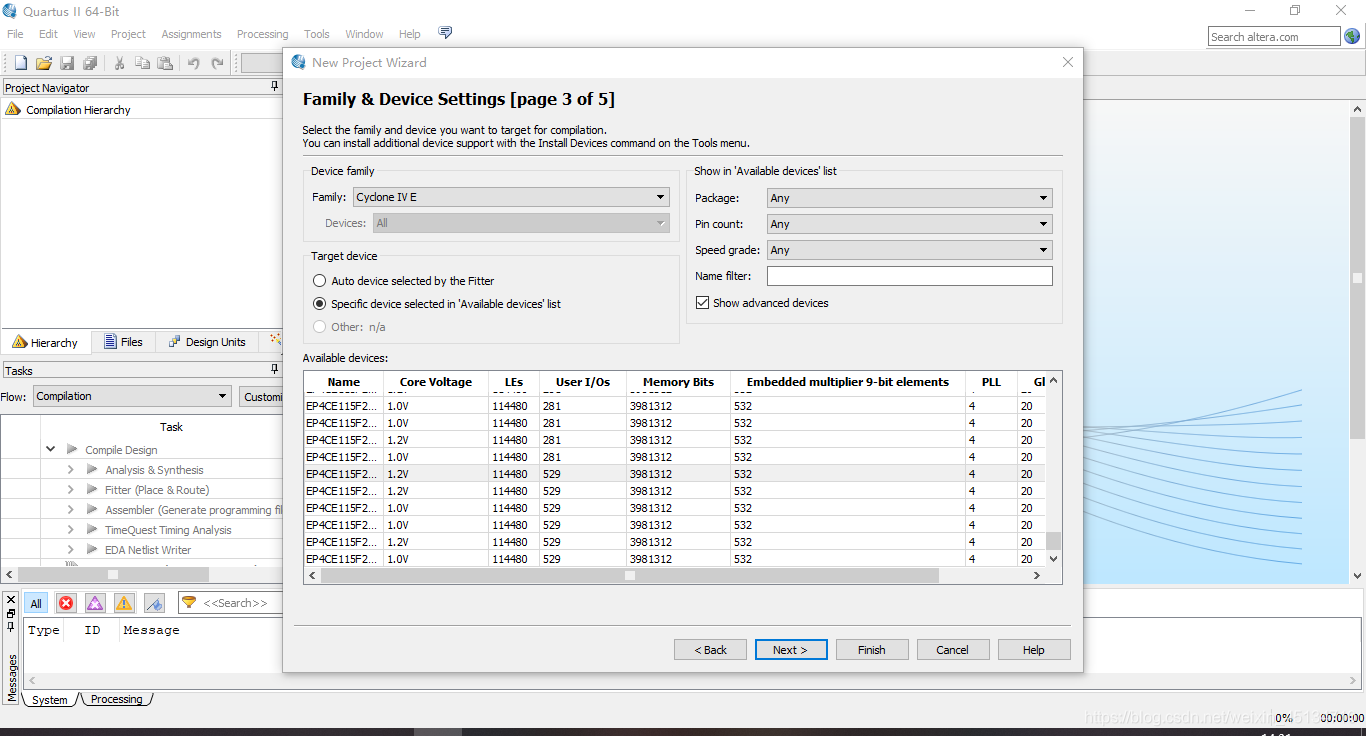Click the Cancel button
Screen dimensions: 1366x736
coord(952,650)
